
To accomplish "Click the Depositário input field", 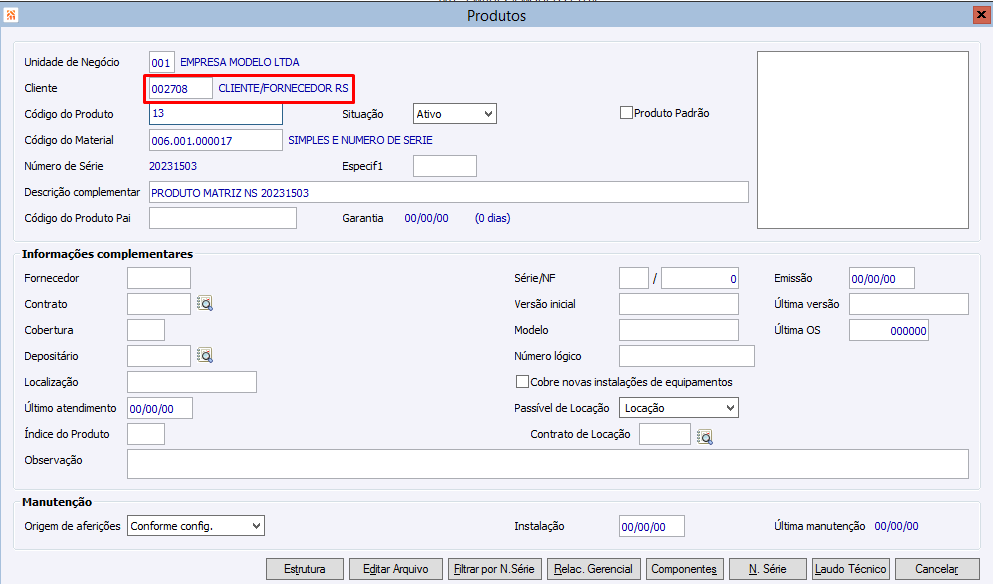I will (158, 356).
